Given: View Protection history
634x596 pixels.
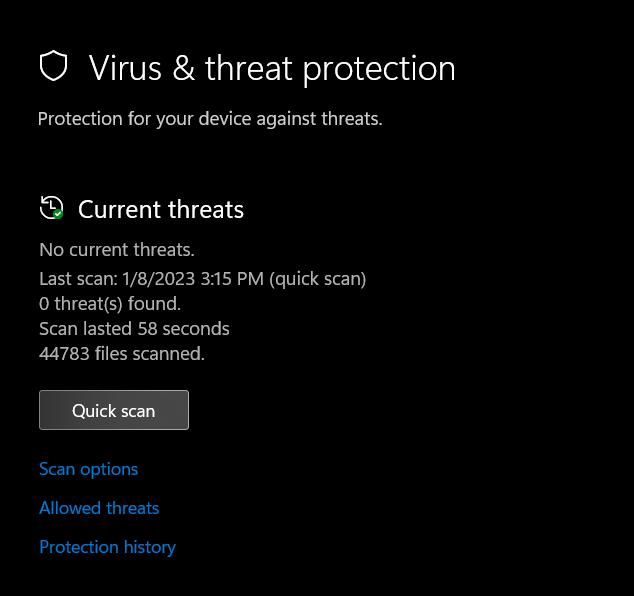Looking at the screenshot, I should (107, 547).
